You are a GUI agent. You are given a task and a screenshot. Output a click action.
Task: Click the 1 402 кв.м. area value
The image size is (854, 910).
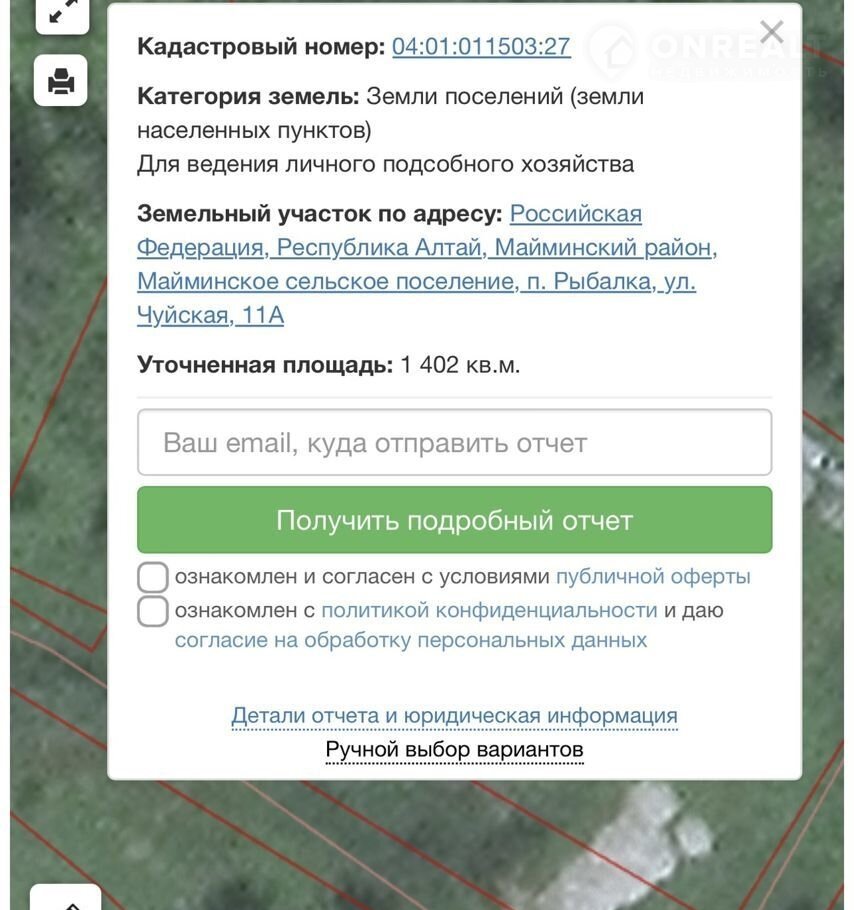coord(460,365)
